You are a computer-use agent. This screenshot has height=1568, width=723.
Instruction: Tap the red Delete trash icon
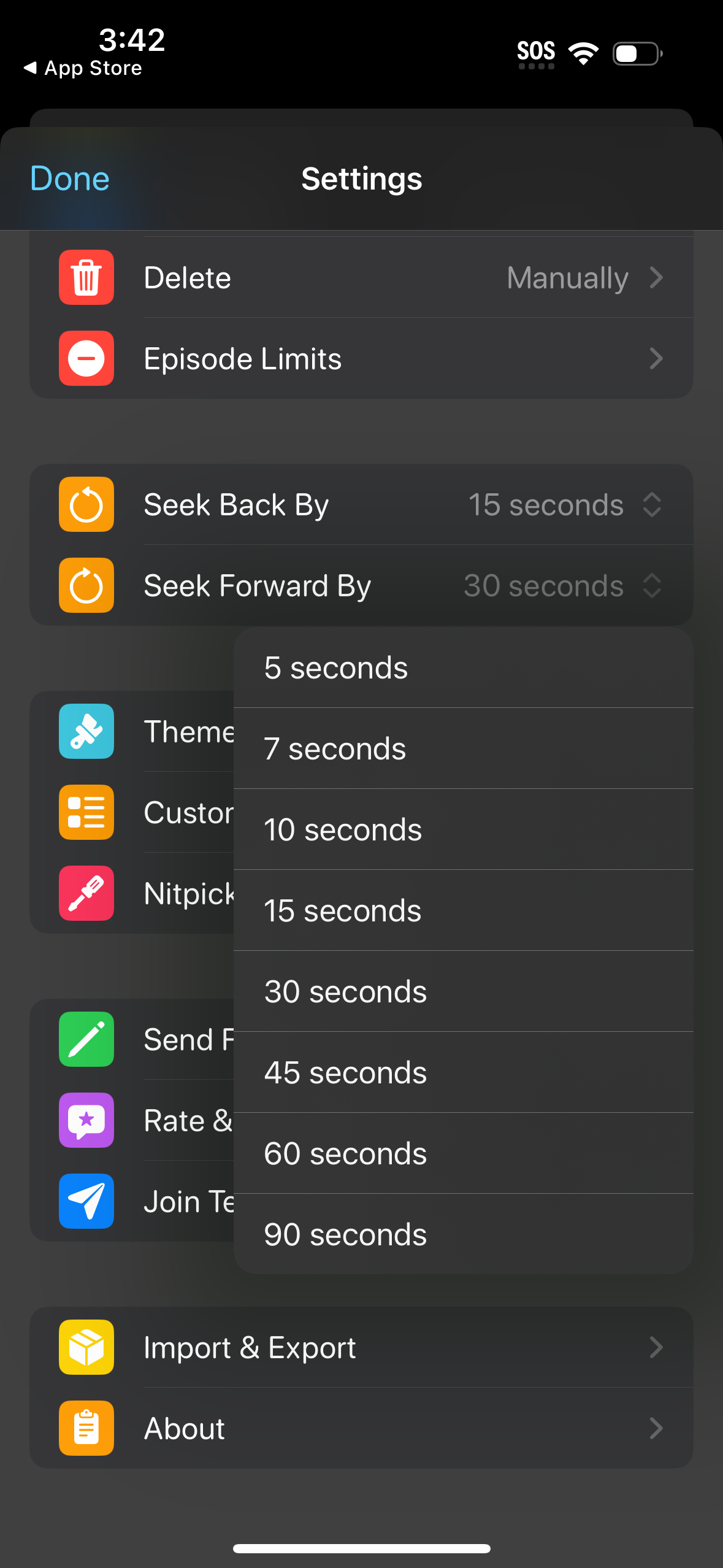click(x=86, y=277)
